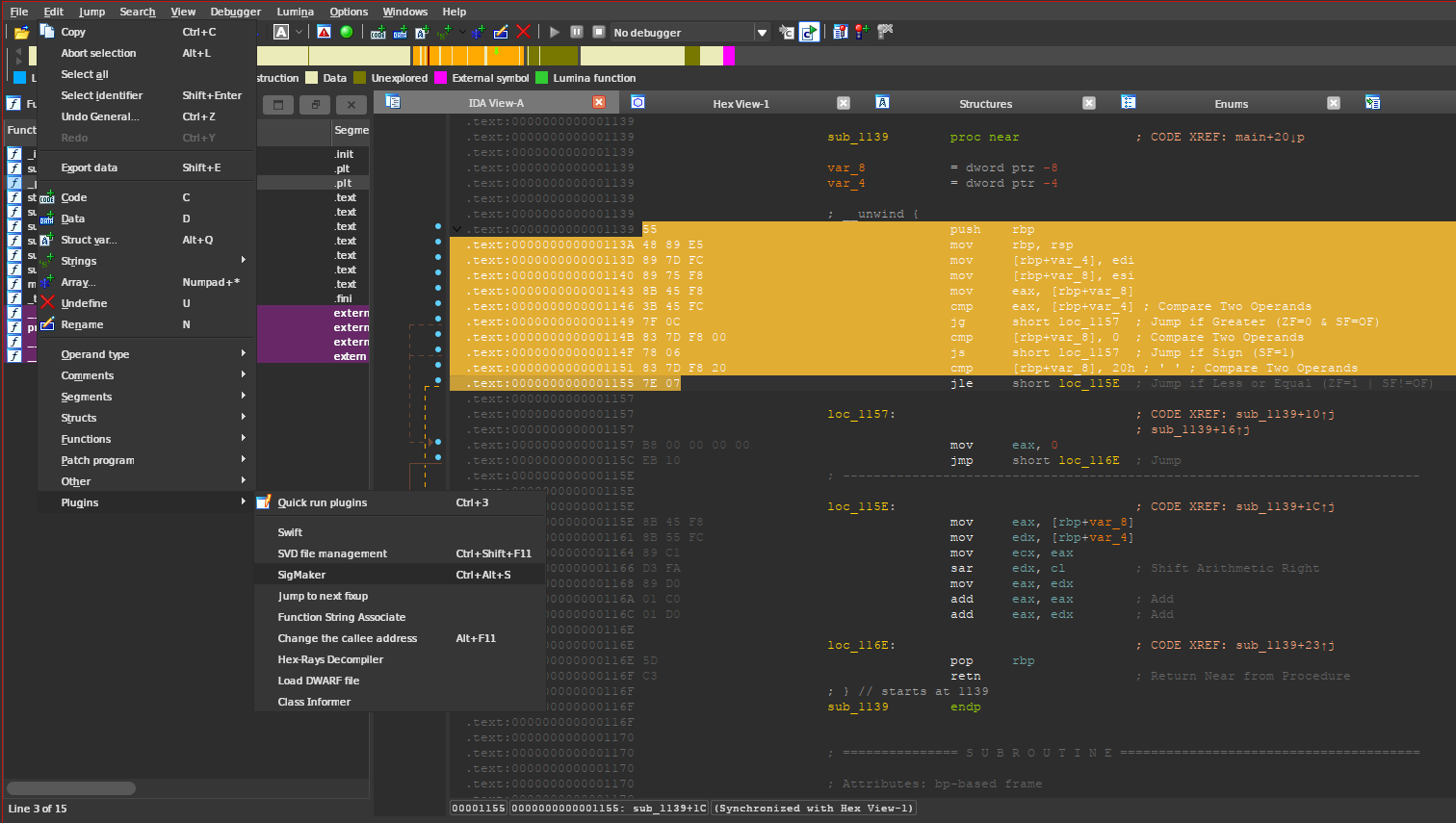
Task: Click the cursor C icon beside debugger dropdown
Action: 787,32
